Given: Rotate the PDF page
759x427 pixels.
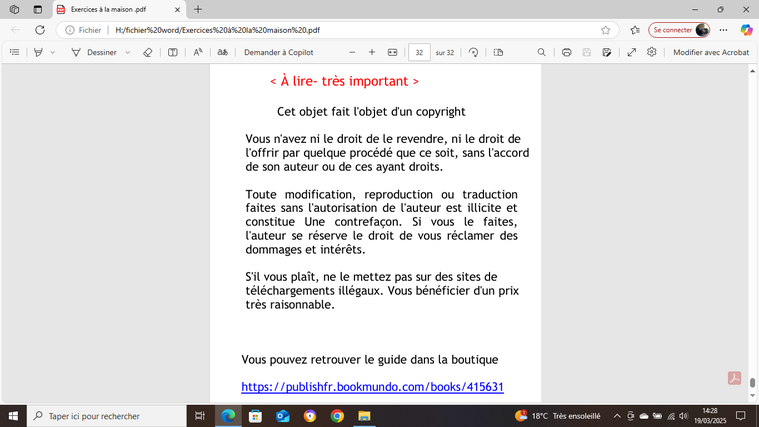Looking at the screenshot, I should tap(473, 52).
